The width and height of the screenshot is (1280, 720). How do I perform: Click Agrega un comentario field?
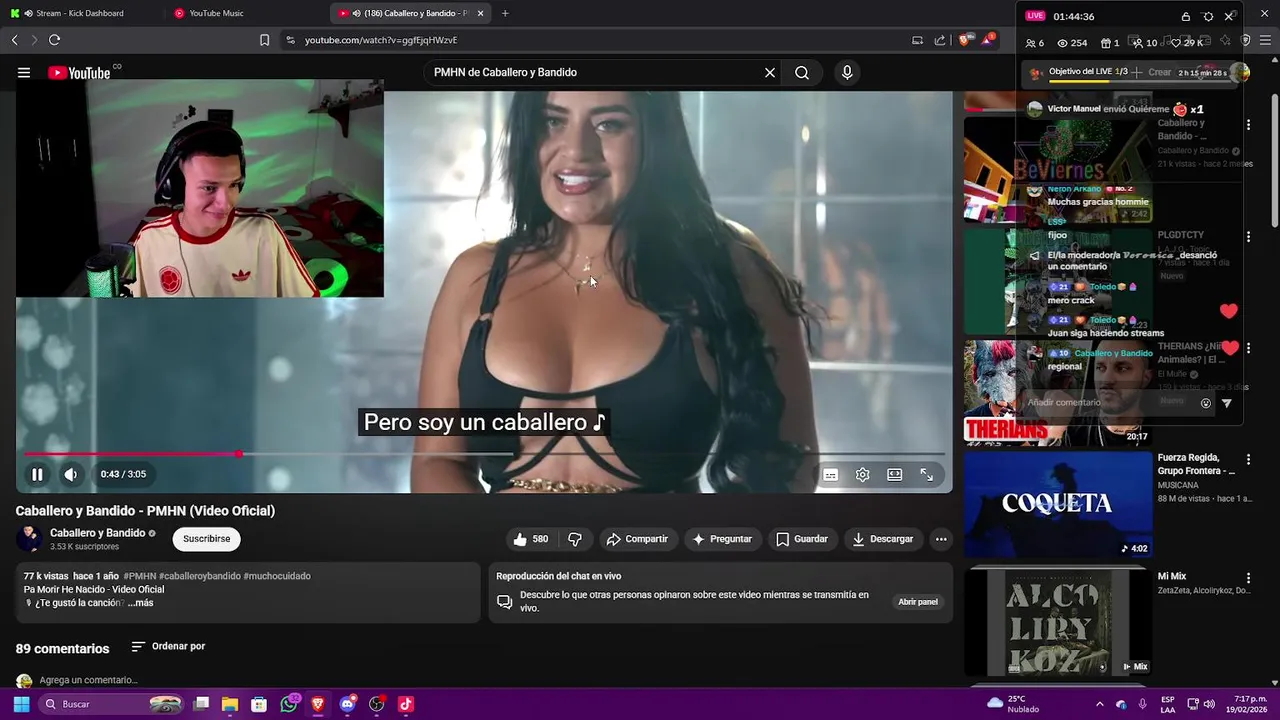(88, 680)
